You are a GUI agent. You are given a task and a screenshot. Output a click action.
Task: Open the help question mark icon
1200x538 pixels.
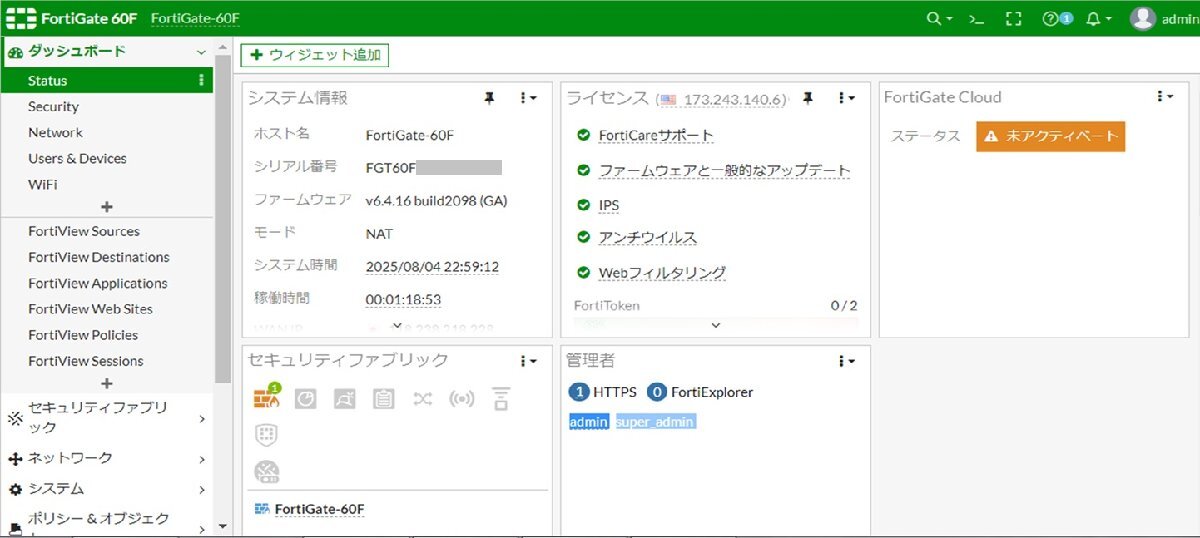click(1050, 18)
